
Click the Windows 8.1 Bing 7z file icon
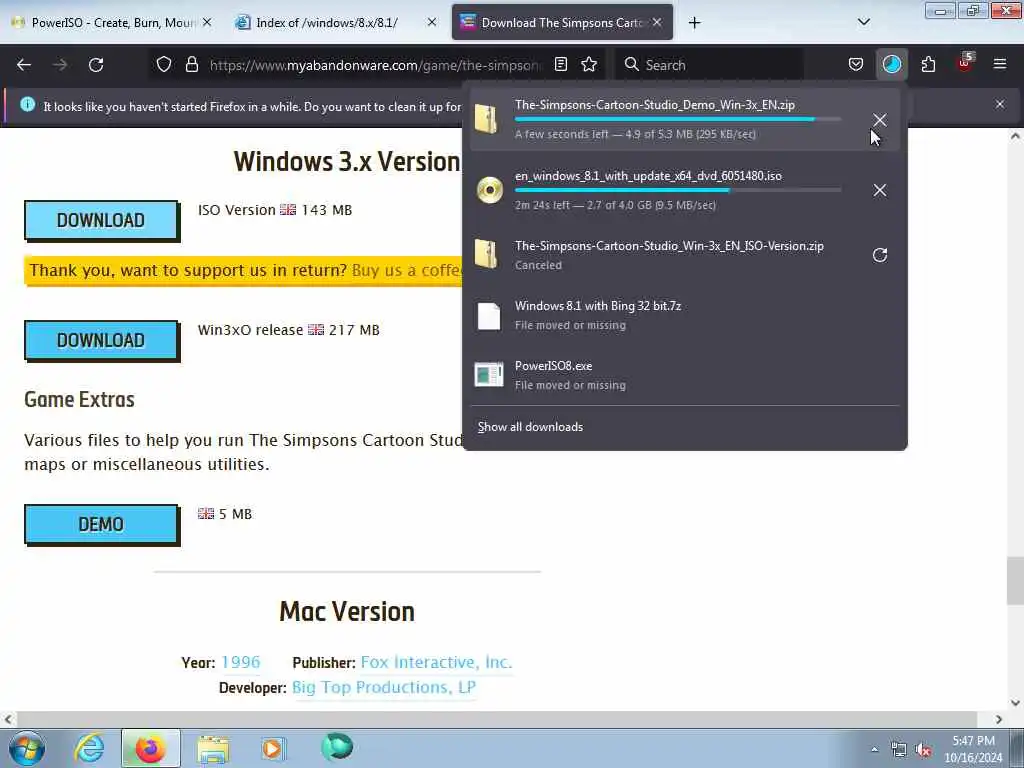[x=488, y=316]
